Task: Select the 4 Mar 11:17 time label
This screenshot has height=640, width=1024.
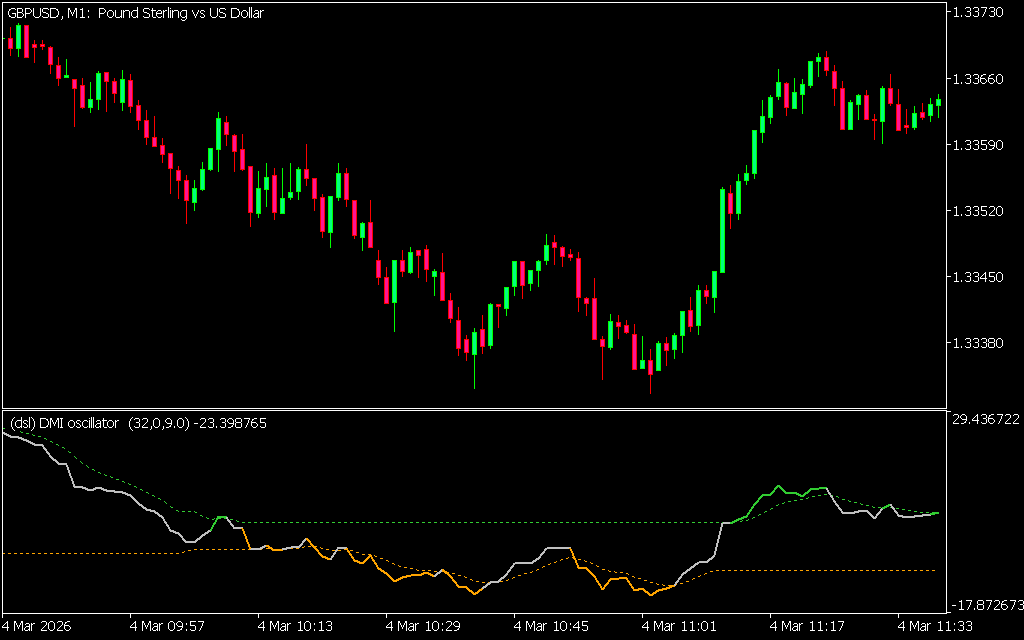Action: pyautogui.click(x=808, y=626)
